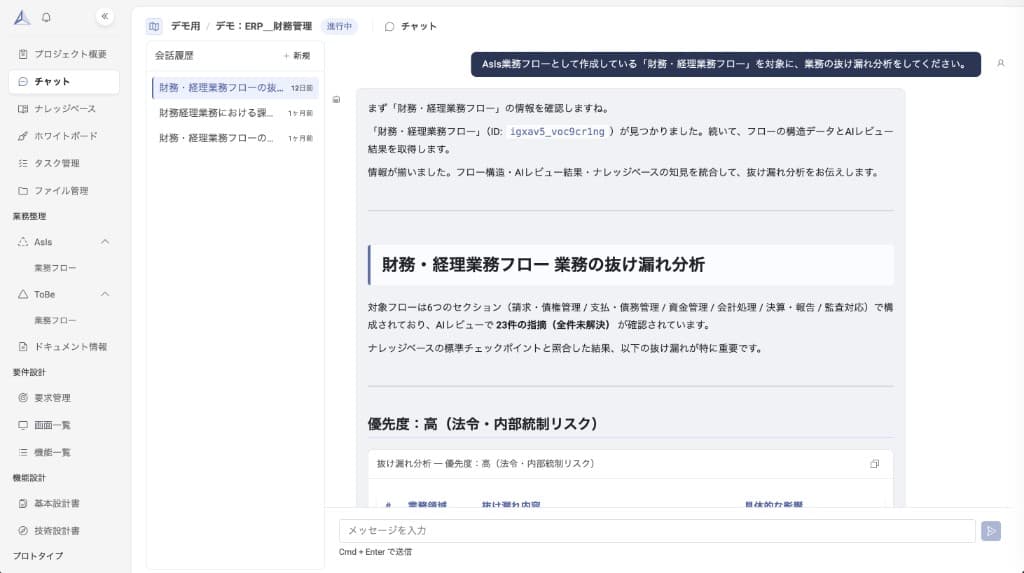The height and width of the screenshot is (573, 1024).
Task: Click the 要求管理 target icon
Action: coord(23,398)
